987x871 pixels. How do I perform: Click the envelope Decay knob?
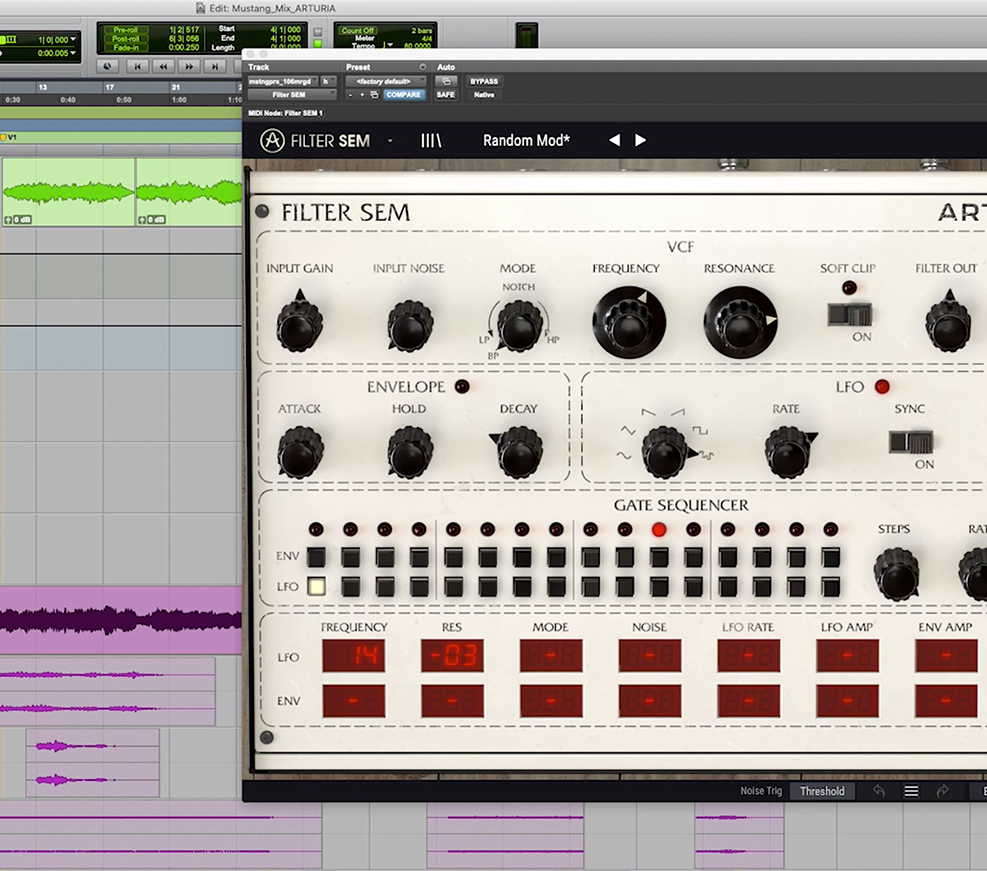tap(519, 452)
